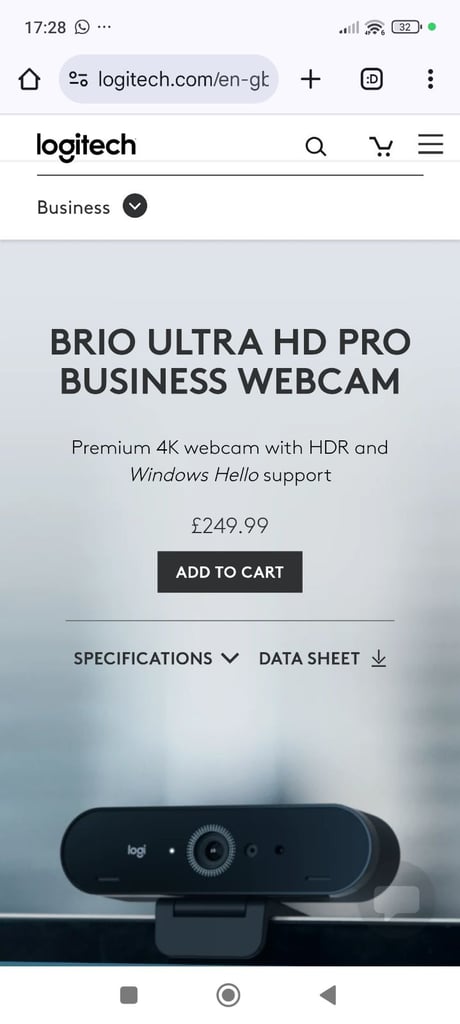460x1024 pixels.
Task: Open the shopping cart icon
Action: tap(380, 147)
